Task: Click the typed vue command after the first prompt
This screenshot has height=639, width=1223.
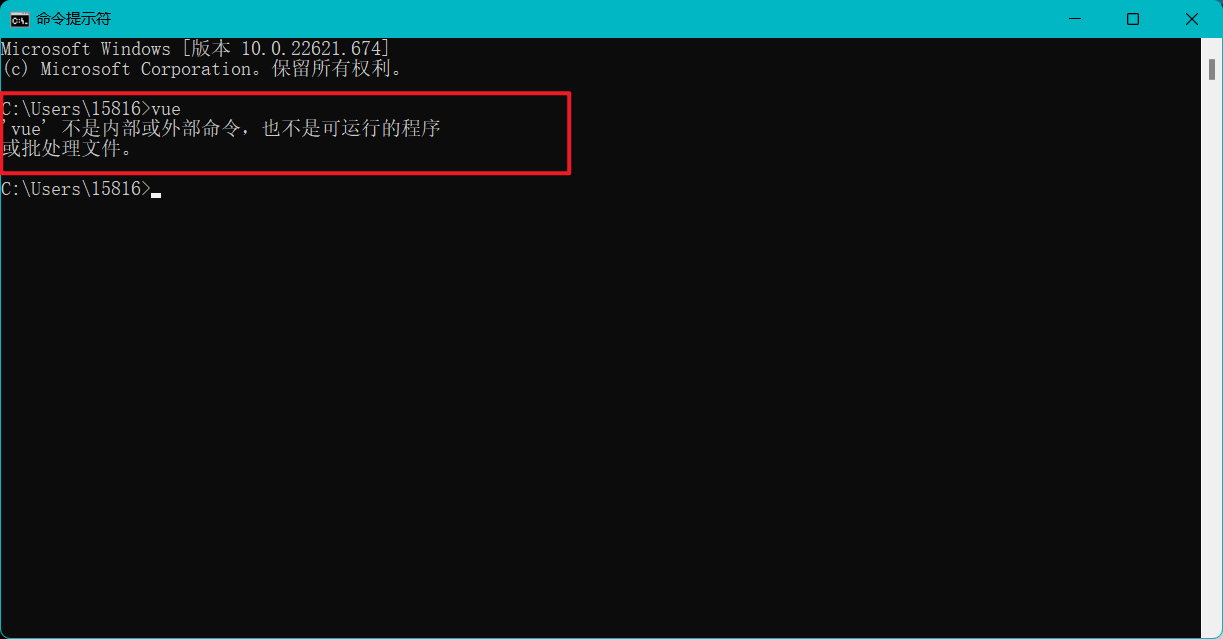Action: (x=166, y=109)
